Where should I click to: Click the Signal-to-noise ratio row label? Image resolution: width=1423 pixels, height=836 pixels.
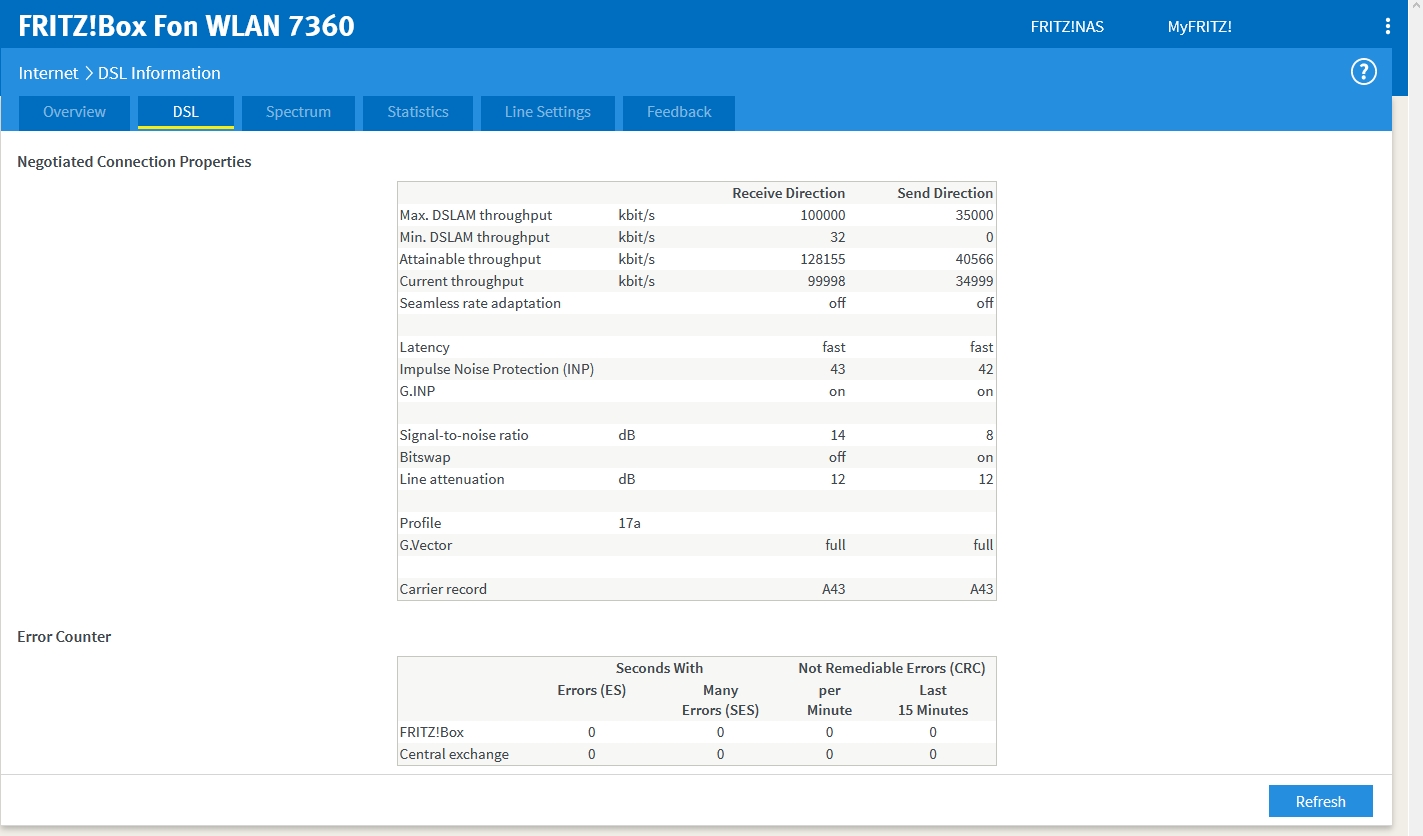point(464,435)
